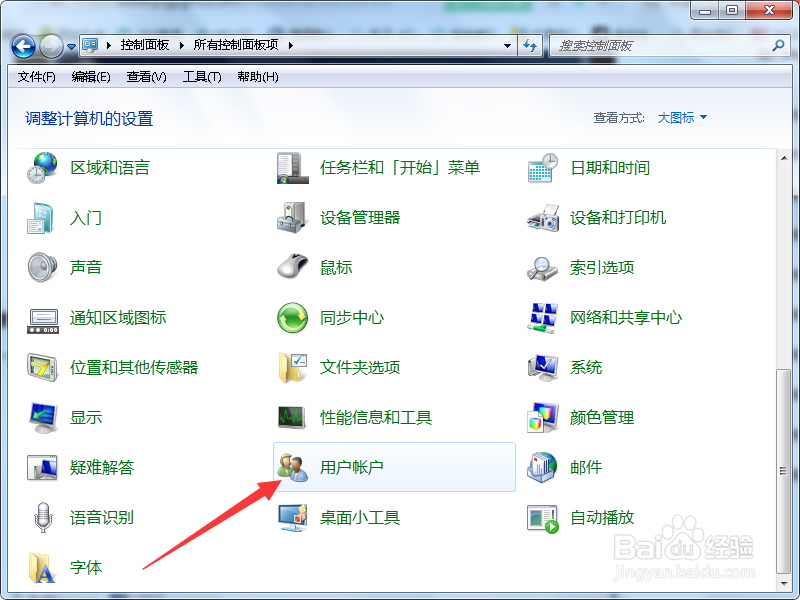This screenshot has height=600, width=800.
Task: Open the 入门 icon
Action: (41, 218)
